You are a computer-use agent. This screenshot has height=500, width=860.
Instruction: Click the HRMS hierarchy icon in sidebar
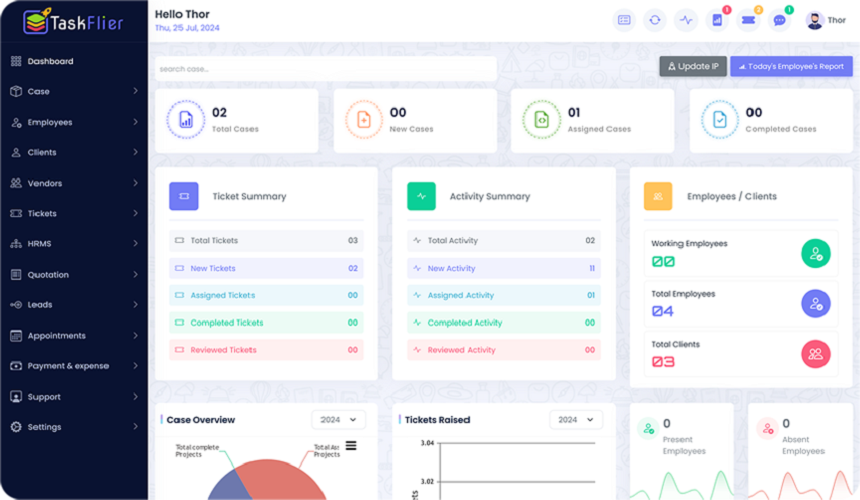point(16,243)
